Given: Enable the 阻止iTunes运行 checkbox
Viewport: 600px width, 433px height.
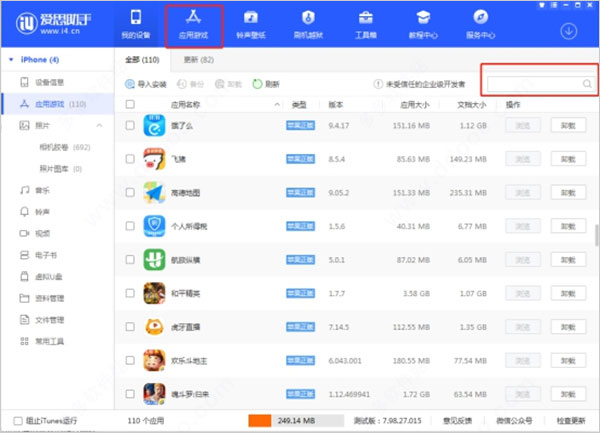Looking at the screenshot, I should coord(17,421).
